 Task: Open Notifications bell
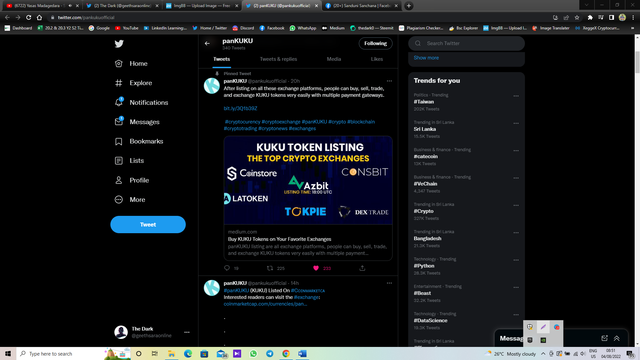pos(119,102)
